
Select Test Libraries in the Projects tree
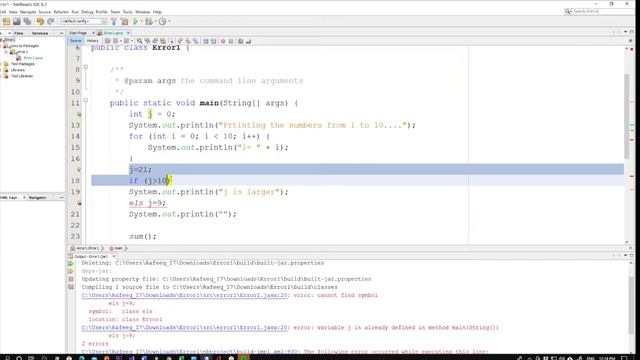tap(22, 76)
